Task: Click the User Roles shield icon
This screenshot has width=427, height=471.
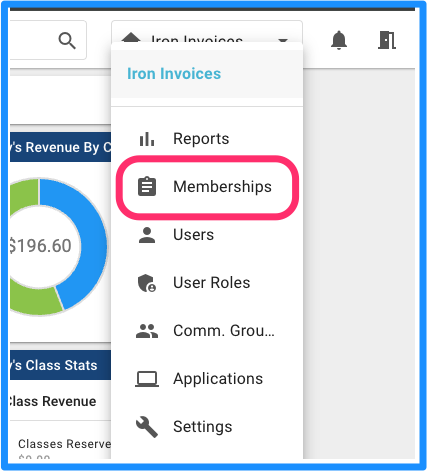Action: (x=147, y=283)
